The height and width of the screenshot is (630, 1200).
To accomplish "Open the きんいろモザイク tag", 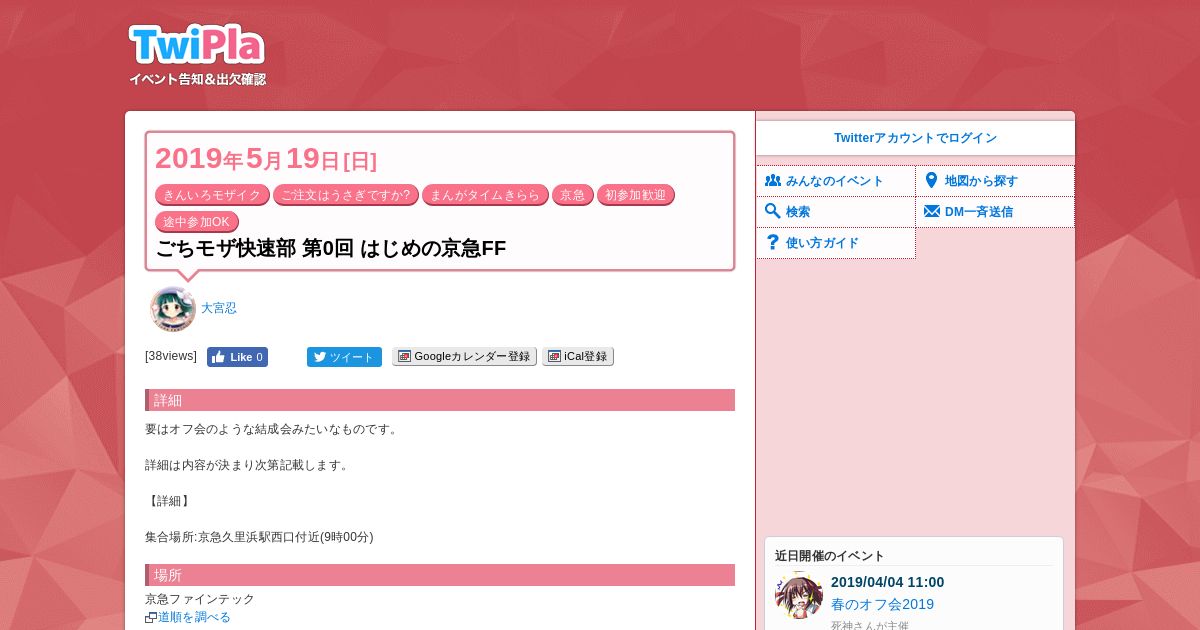I will (212, 195).
